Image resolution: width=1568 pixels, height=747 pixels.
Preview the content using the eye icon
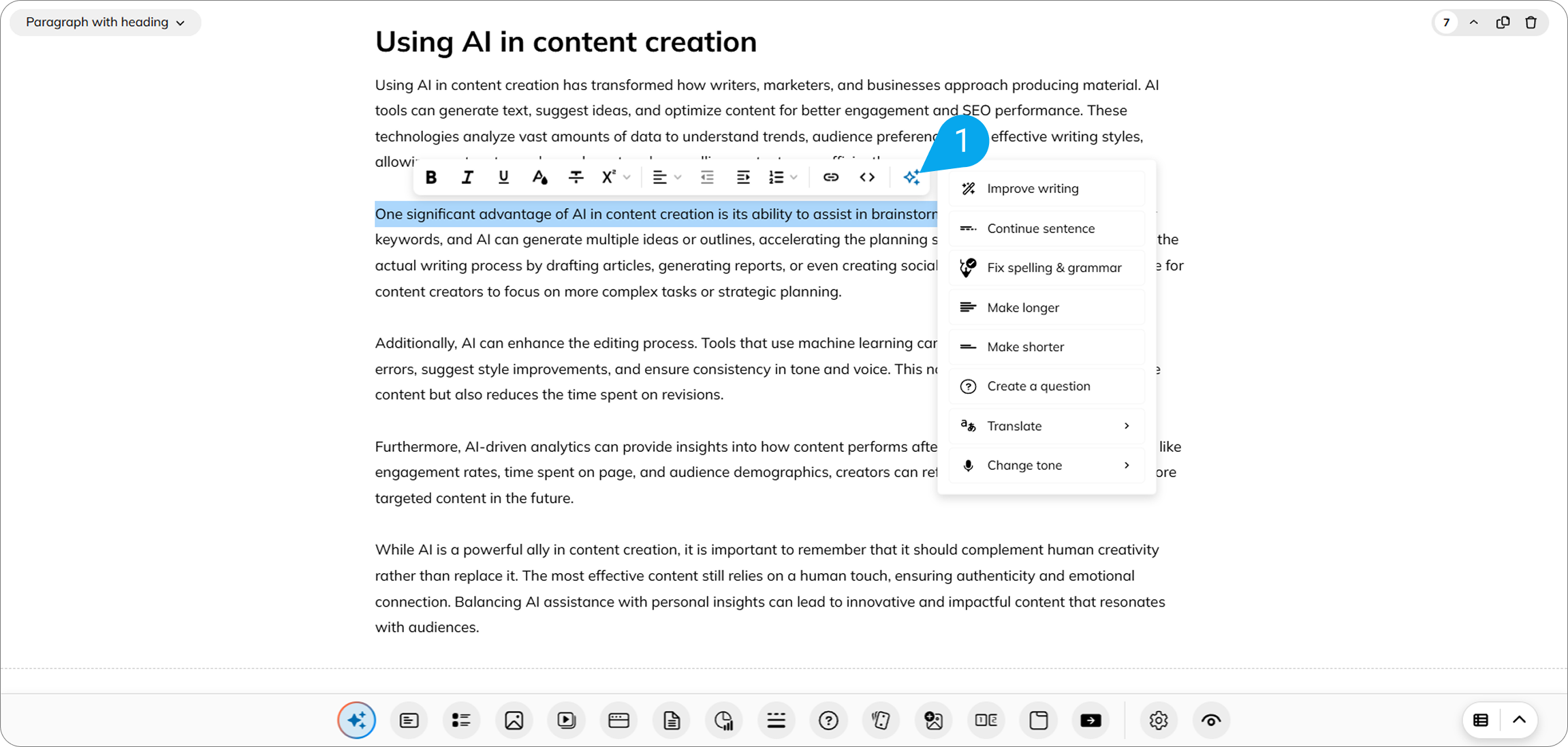click(x=1211, y=720)
